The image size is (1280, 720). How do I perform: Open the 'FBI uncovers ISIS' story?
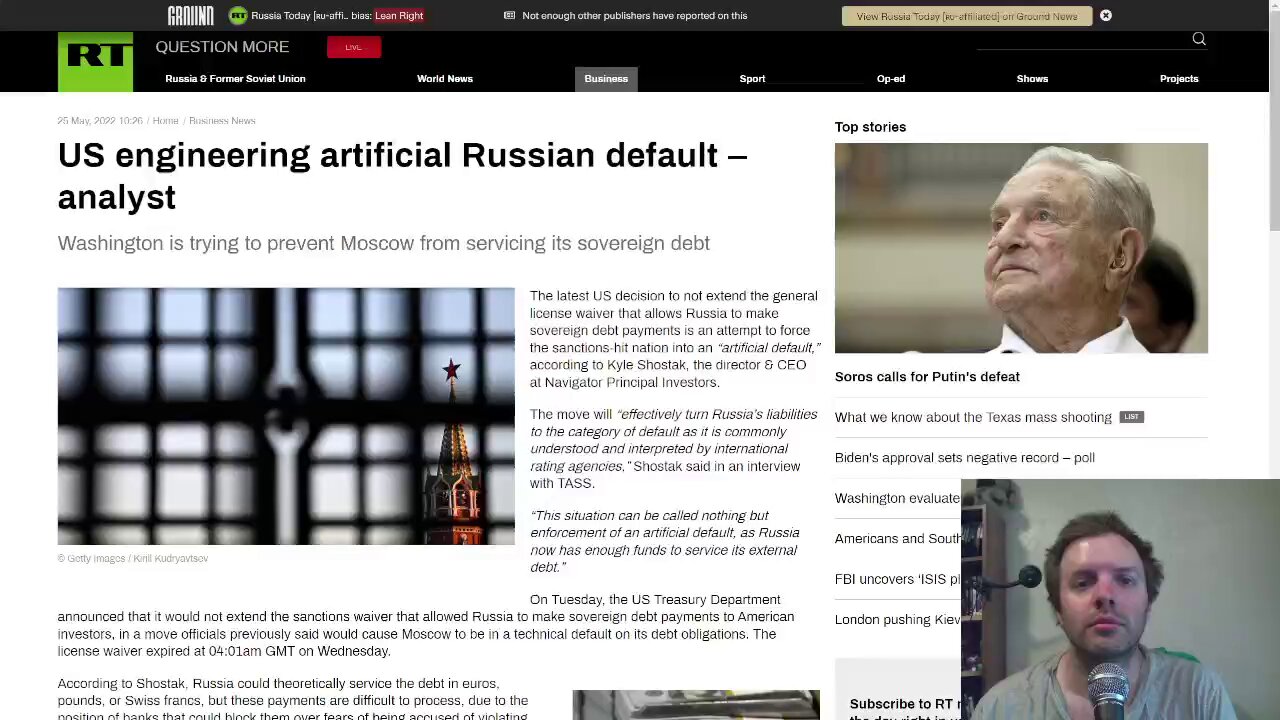(897, 579)
